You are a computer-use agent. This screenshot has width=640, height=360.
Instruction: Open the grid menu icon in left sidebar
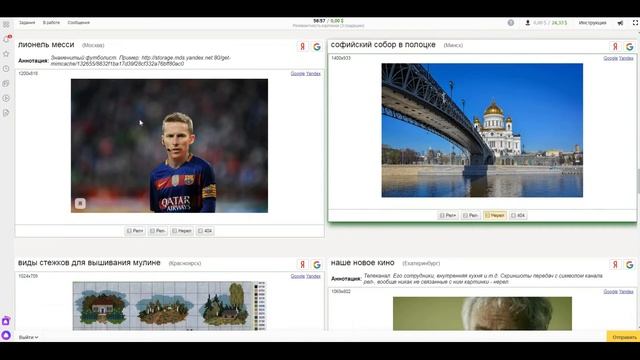point(6,24)
